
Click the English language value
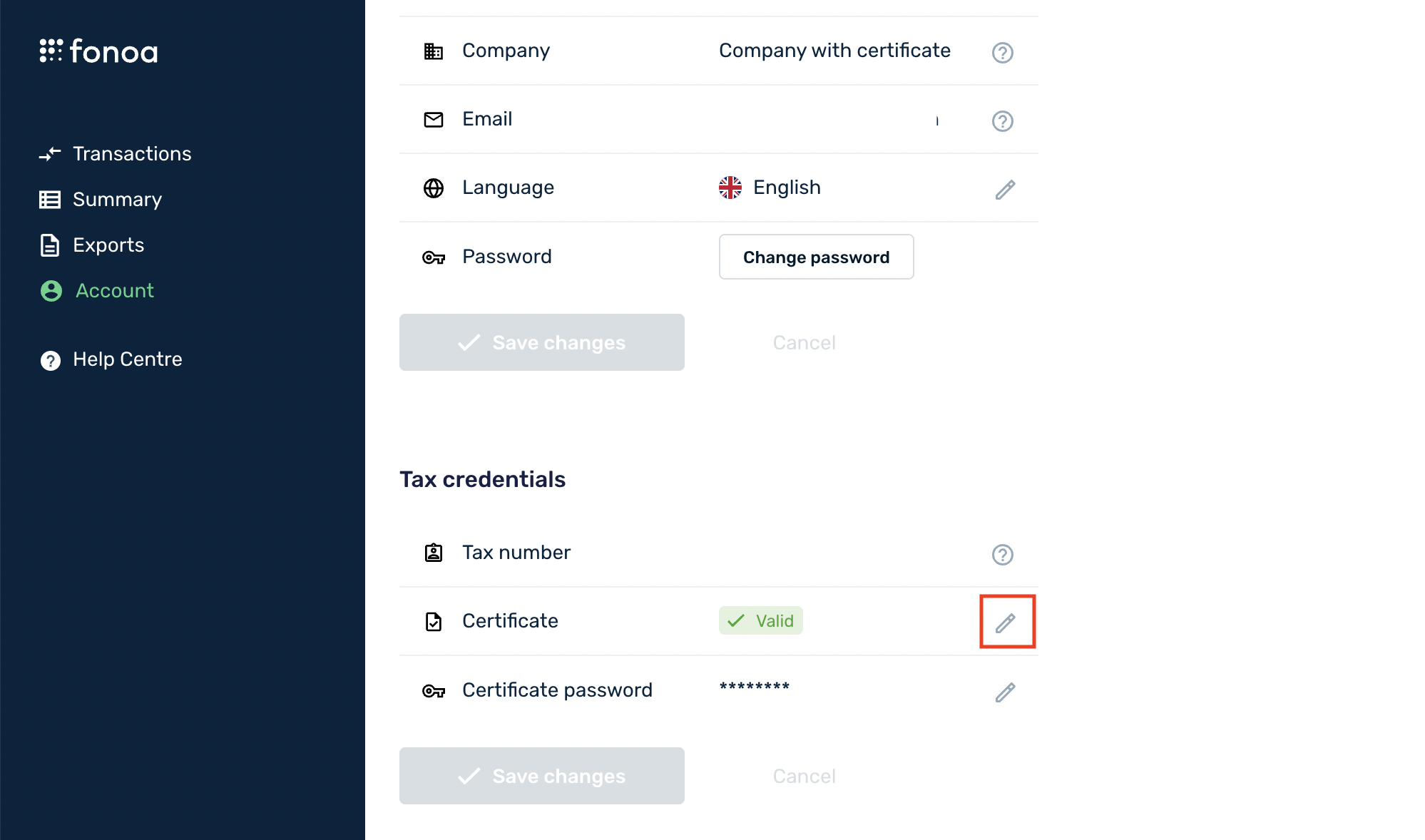(786, 188)
